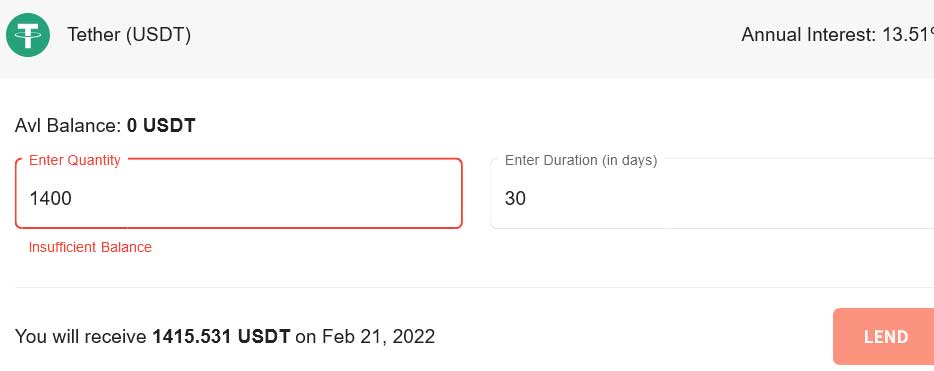
Task: Click the LEND button
Action: pyautogui.click(x=884, y=336)
